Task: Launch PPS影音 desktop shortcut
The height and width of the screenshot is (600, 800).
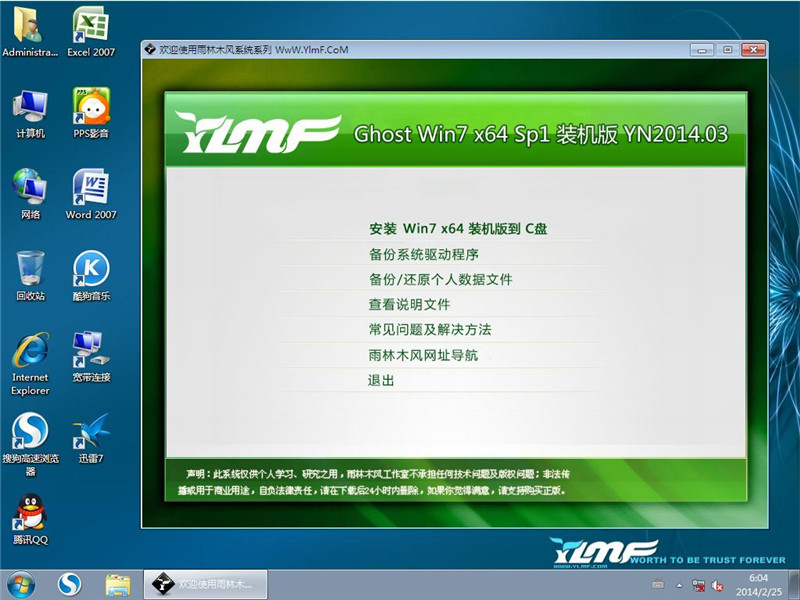Action: pyautogui.click(x=91, y=112)
